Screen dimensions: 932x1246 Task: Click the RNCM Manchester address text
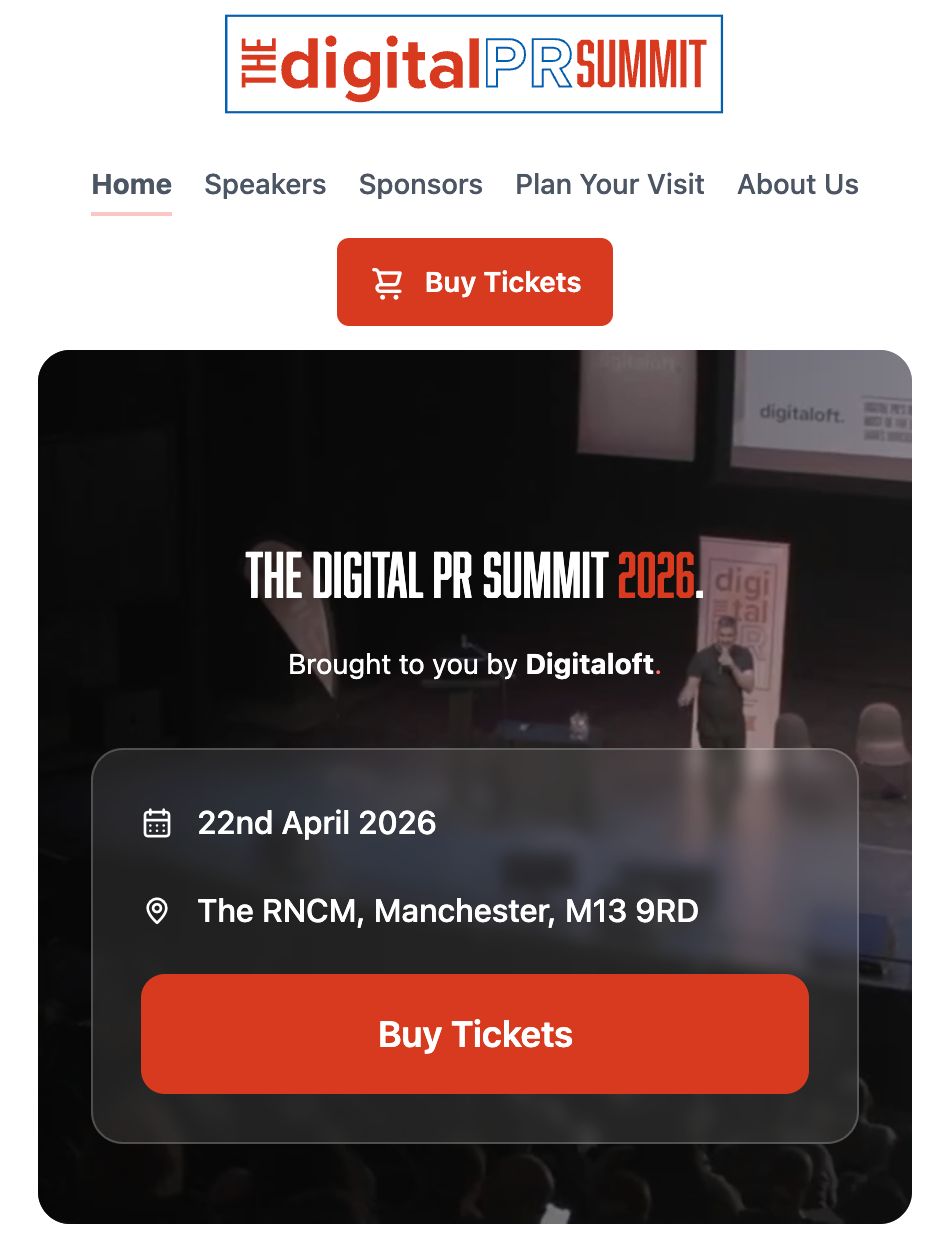(x=448, y=911)
